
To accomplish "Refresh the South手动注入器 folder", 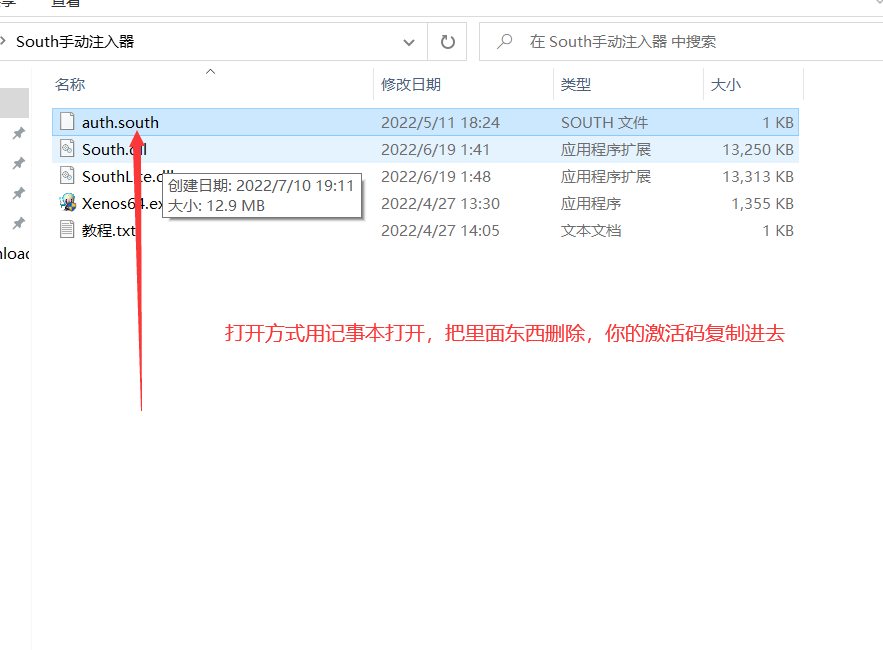I will coord(447,42).
